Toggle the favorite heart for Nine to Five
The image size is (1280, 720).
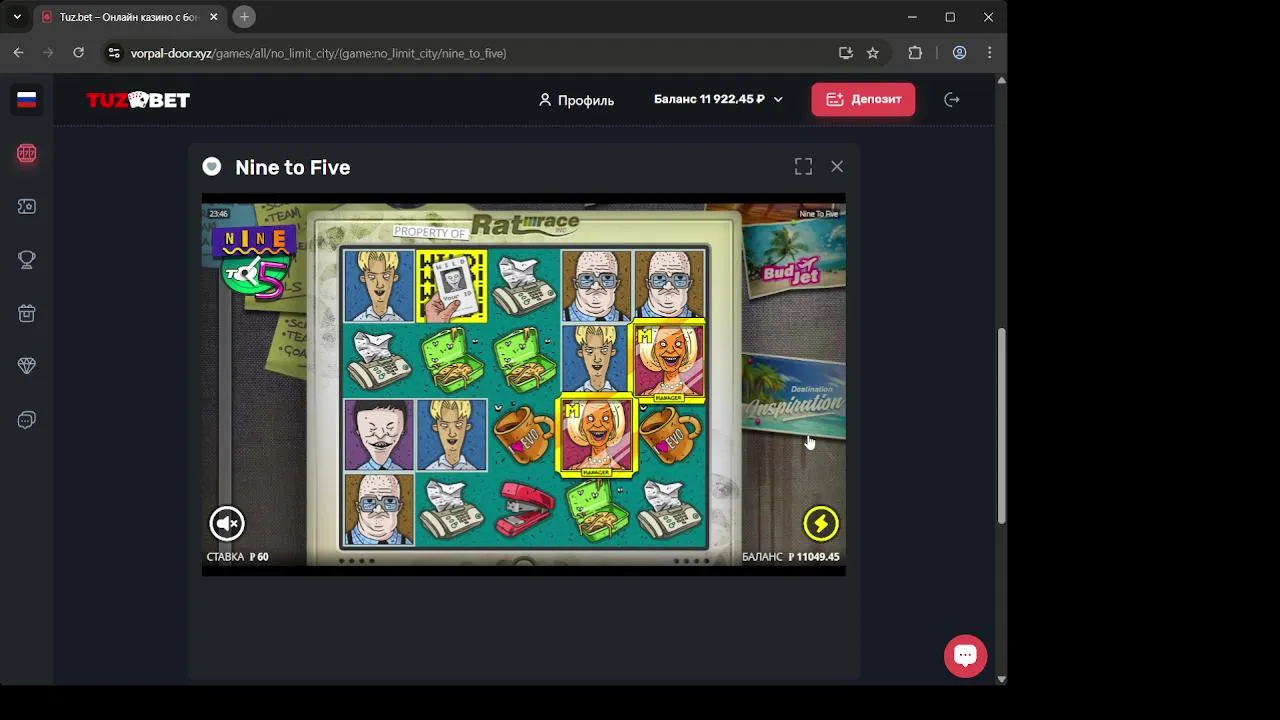click(211, 167)
